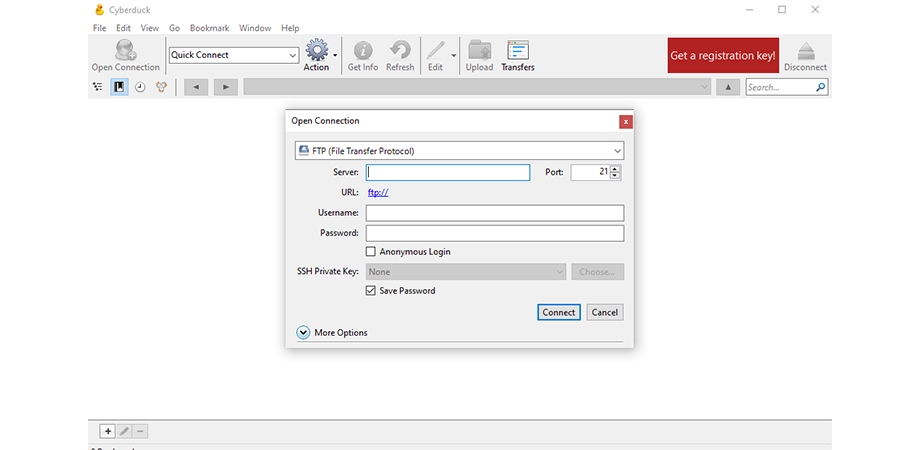Click the Connect button
Viewport: 920px width, 450px height.
tap(559, 312)
